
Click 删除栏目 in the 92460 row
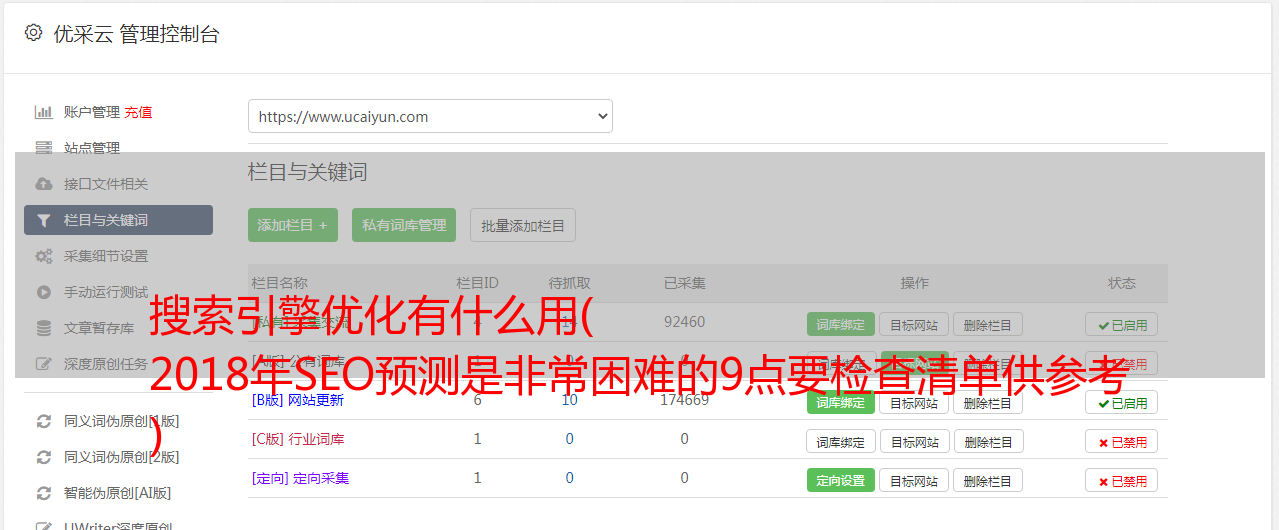(x=987, y=324)
